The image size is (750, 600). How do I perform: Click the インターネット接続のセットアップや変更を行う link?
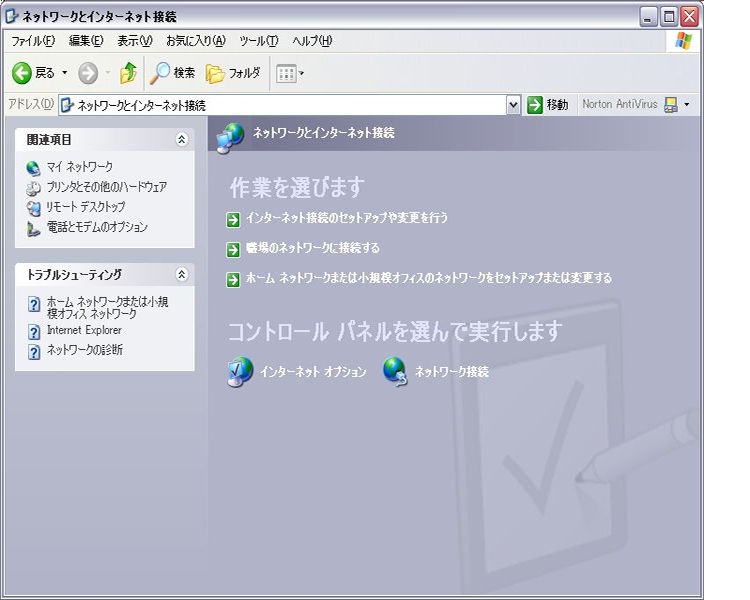click(347, 218)
